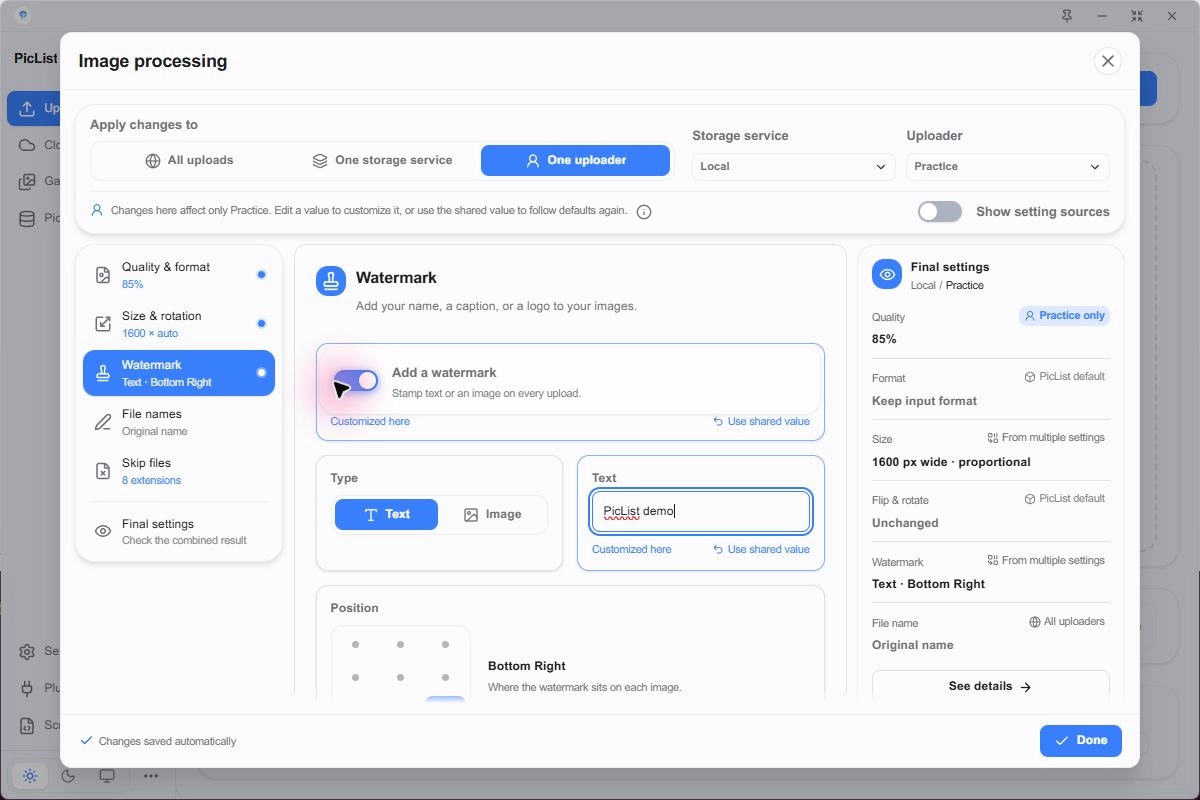Click the database icon in PicList's sidebar
Viewport: 1200px width, 800px height.
point(27,218)
